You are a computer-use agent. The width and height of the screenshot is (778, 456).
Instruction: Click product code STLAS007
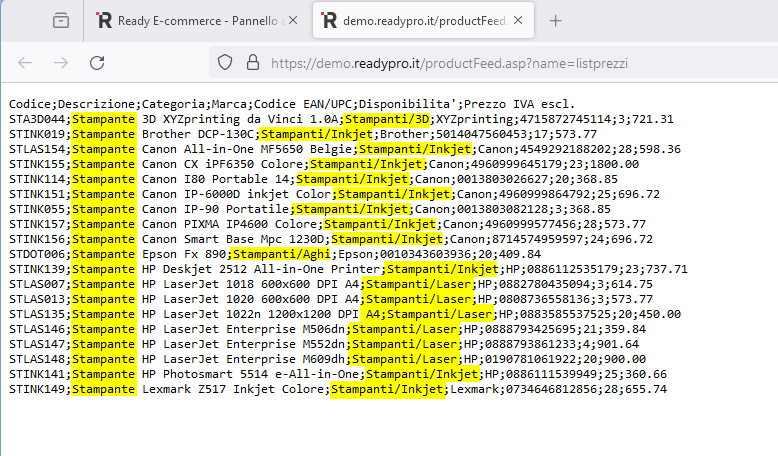(x=37, y=284)
